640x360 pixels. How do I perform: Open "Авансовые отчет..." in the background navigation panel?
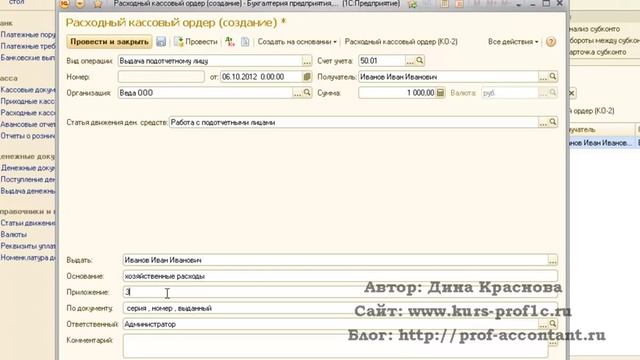click(27, 124)
